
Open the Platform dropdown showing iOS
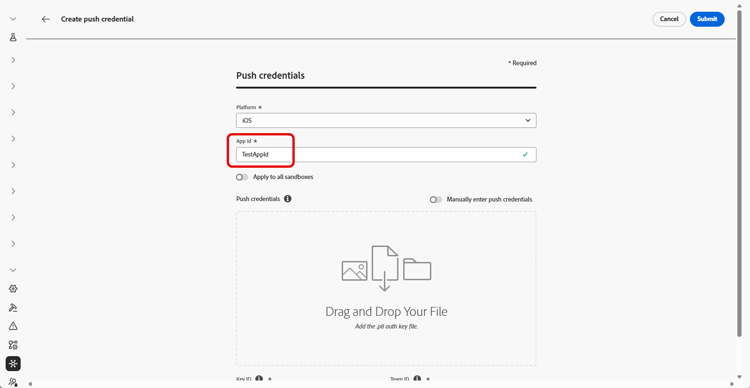(386, 121)
